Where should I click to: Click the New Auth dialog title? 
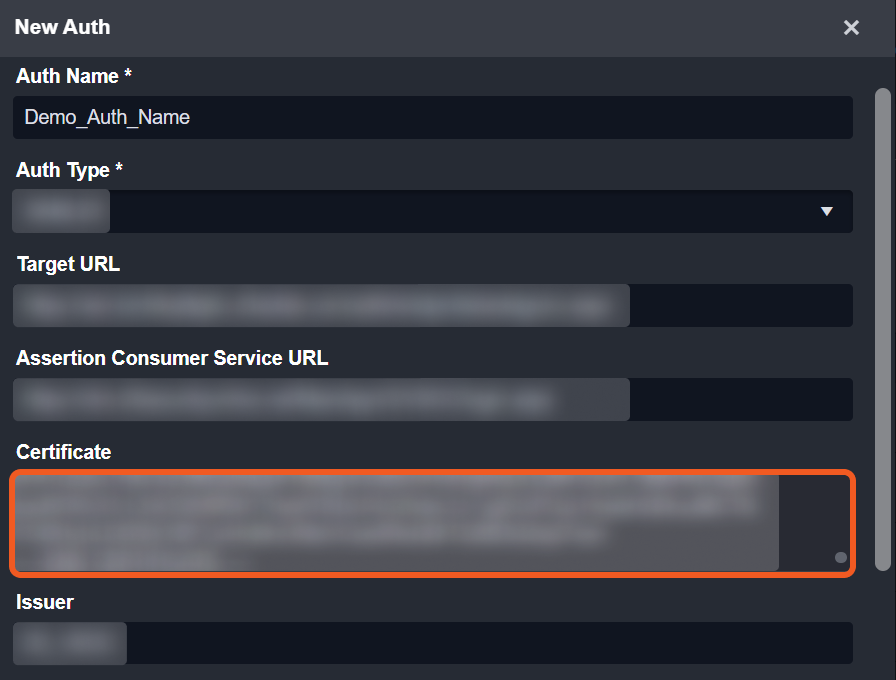point(62,27)
